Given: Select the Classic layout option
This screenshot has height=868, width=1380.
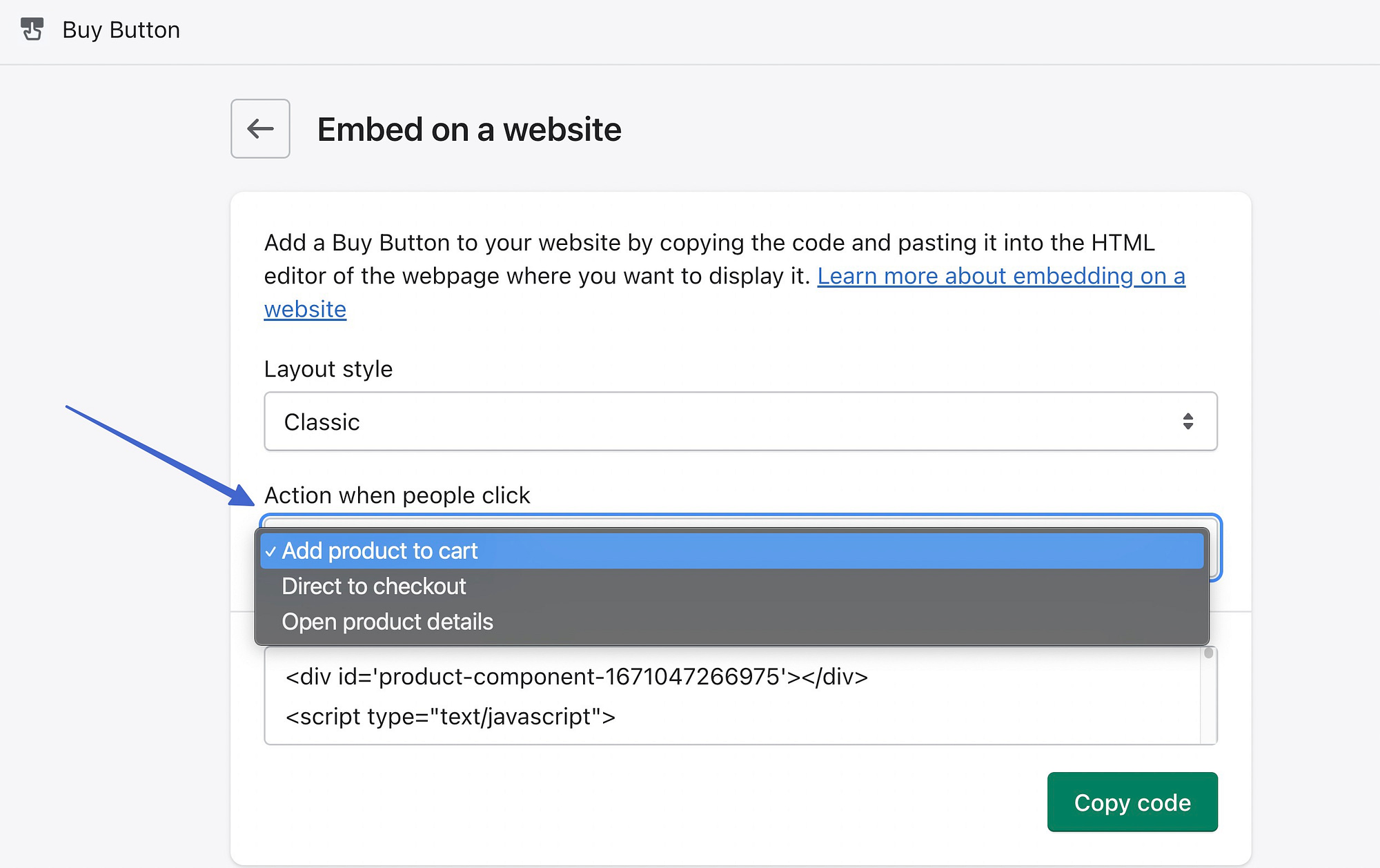Looking at the screenshot, I should click(322, 422).
